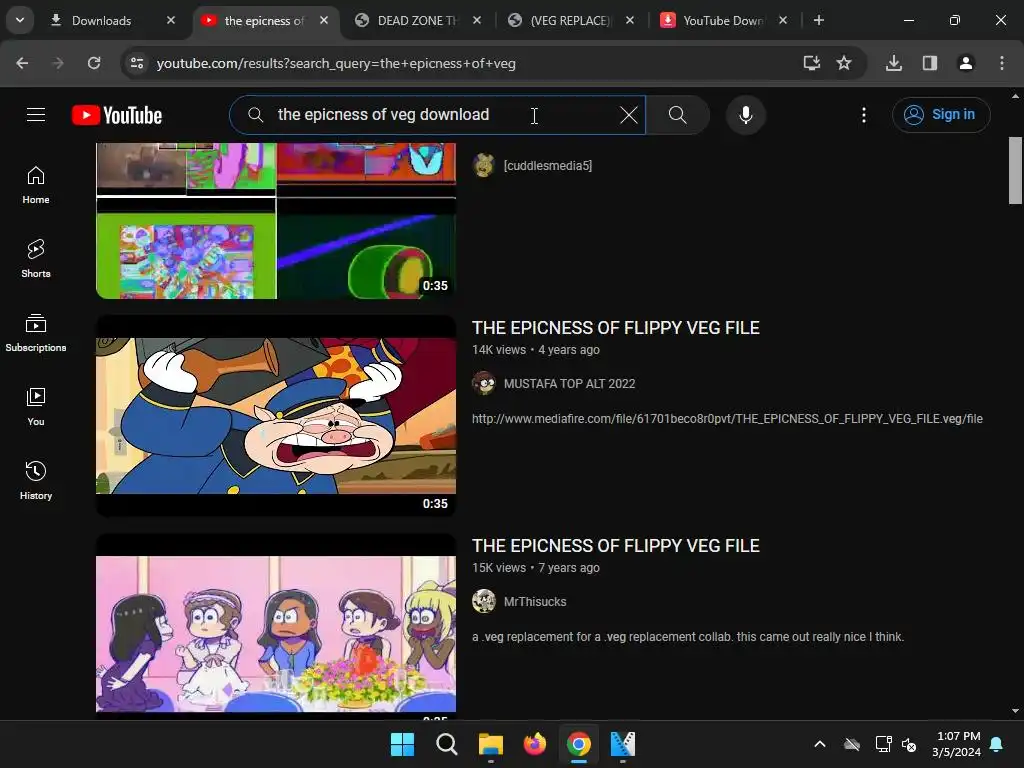Open a new browser tab

[818, 20]
